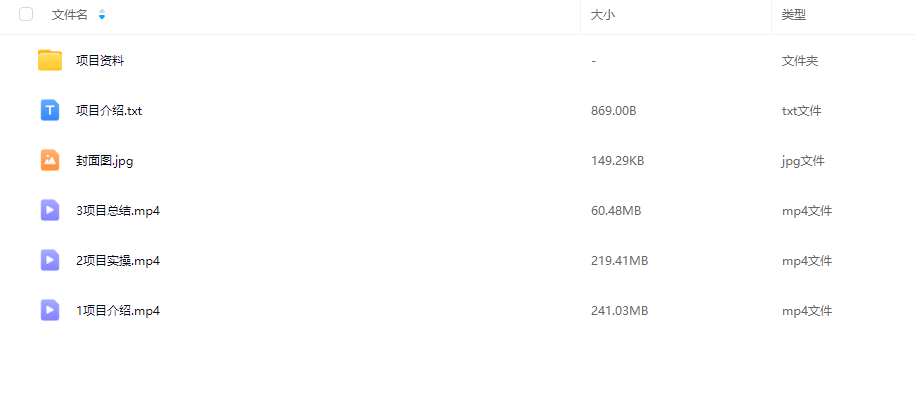Toggle the sort arrows next to 文件名
Viewport: 915px width, 394px height.
click(x=102, y=15)
